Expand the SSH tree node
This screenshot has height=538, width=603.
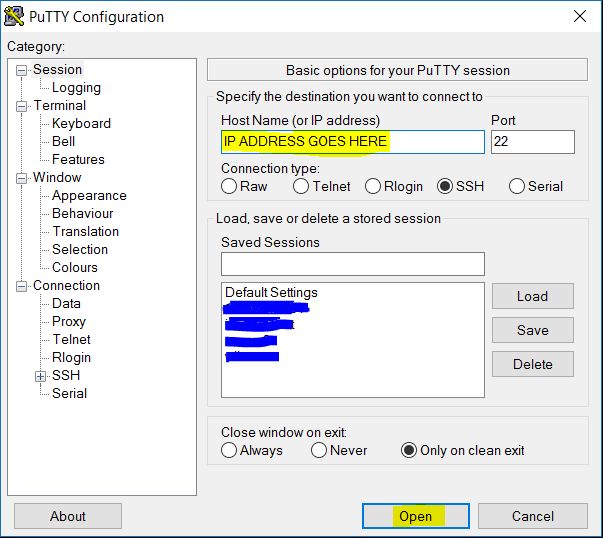pos(40,376)
